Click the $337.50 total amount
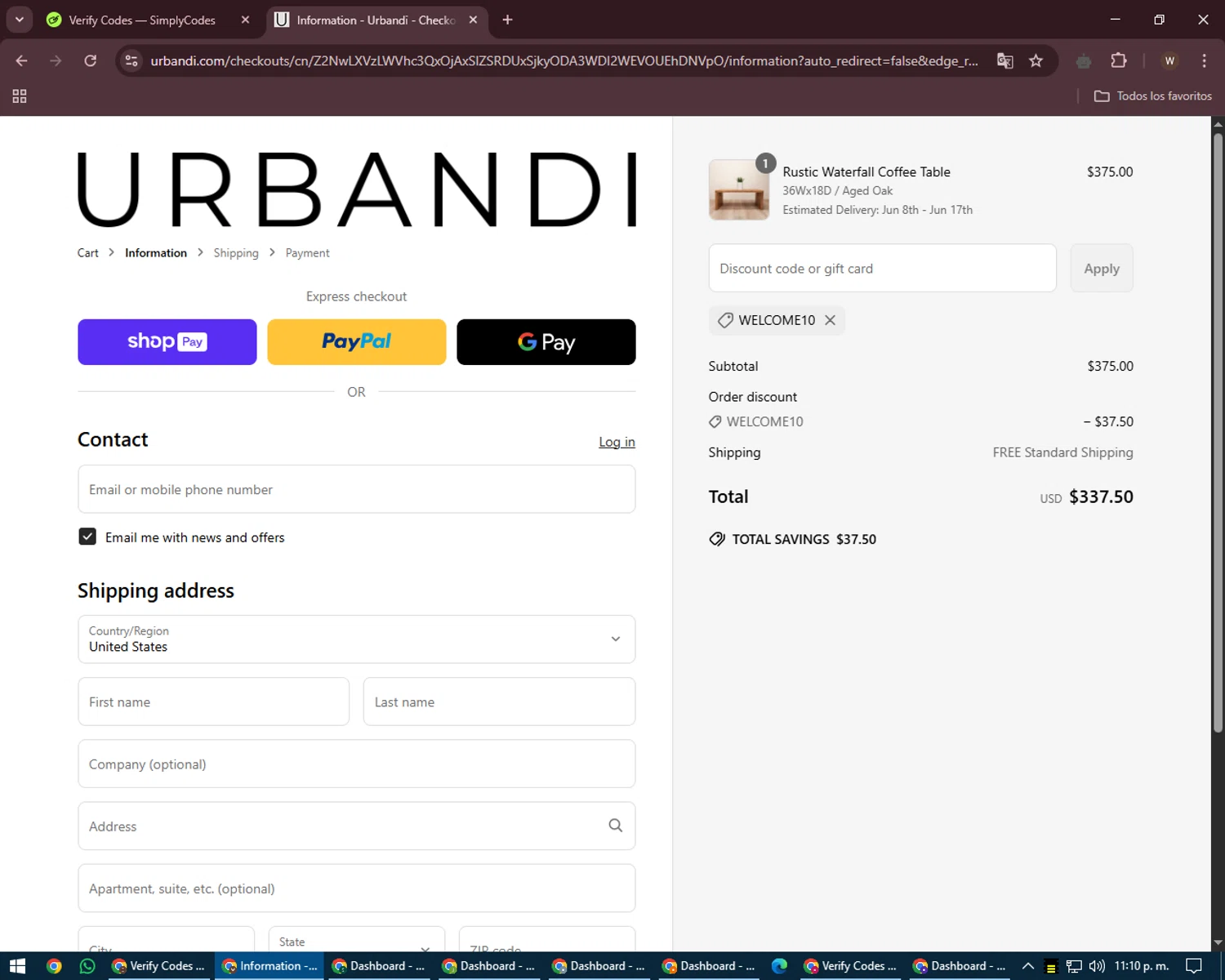The height and width of the screenshot is (980, 1225). (1101, 497)
